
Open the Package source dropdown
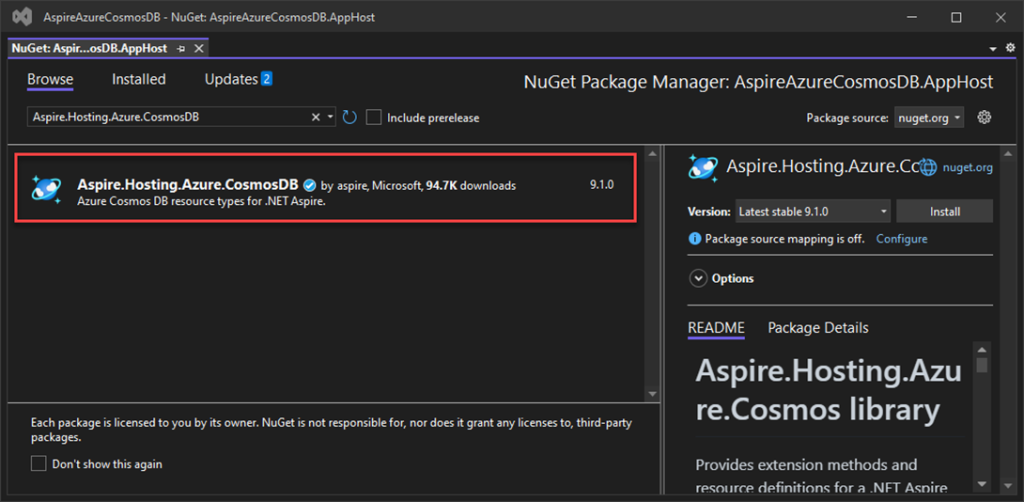point(928,117)
